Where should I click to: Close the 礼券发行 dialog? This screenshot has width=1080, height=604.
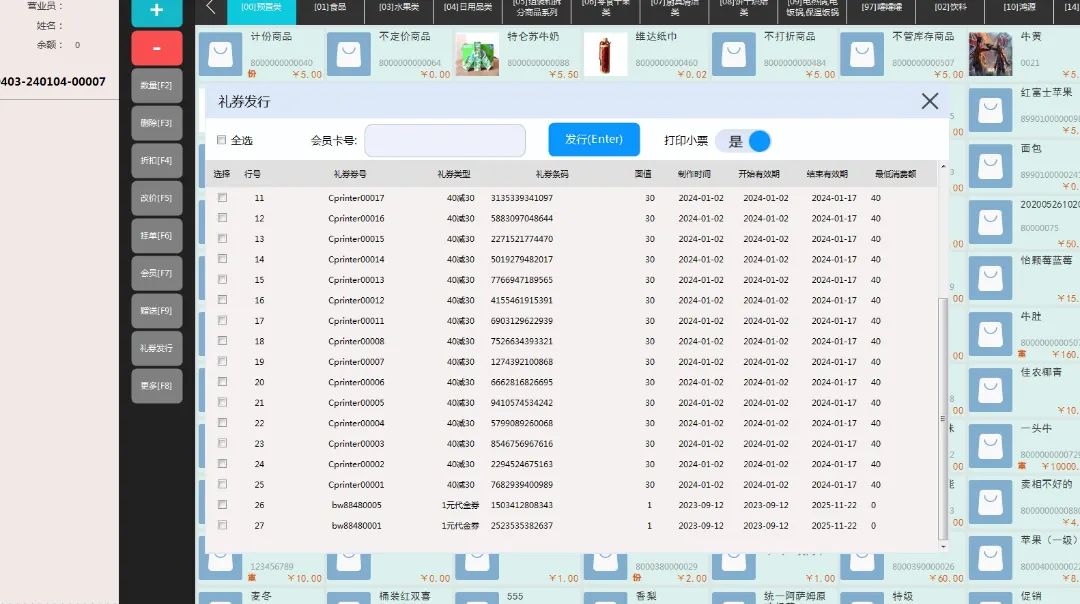point(929,101)
